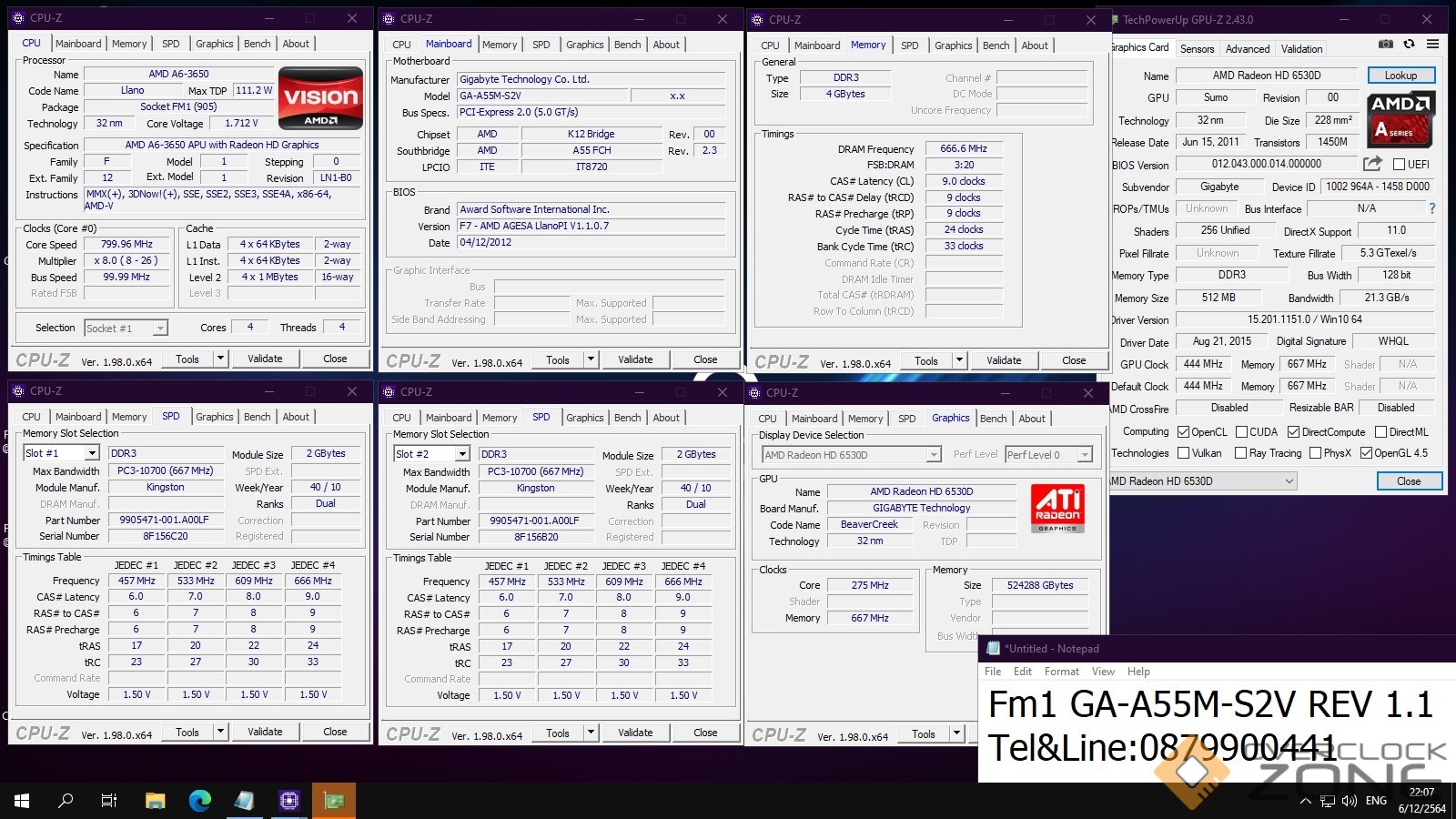1456x819 pixels.
Task: Toggle the CUDA checkbox
Action: click(x=1241, y=432)
